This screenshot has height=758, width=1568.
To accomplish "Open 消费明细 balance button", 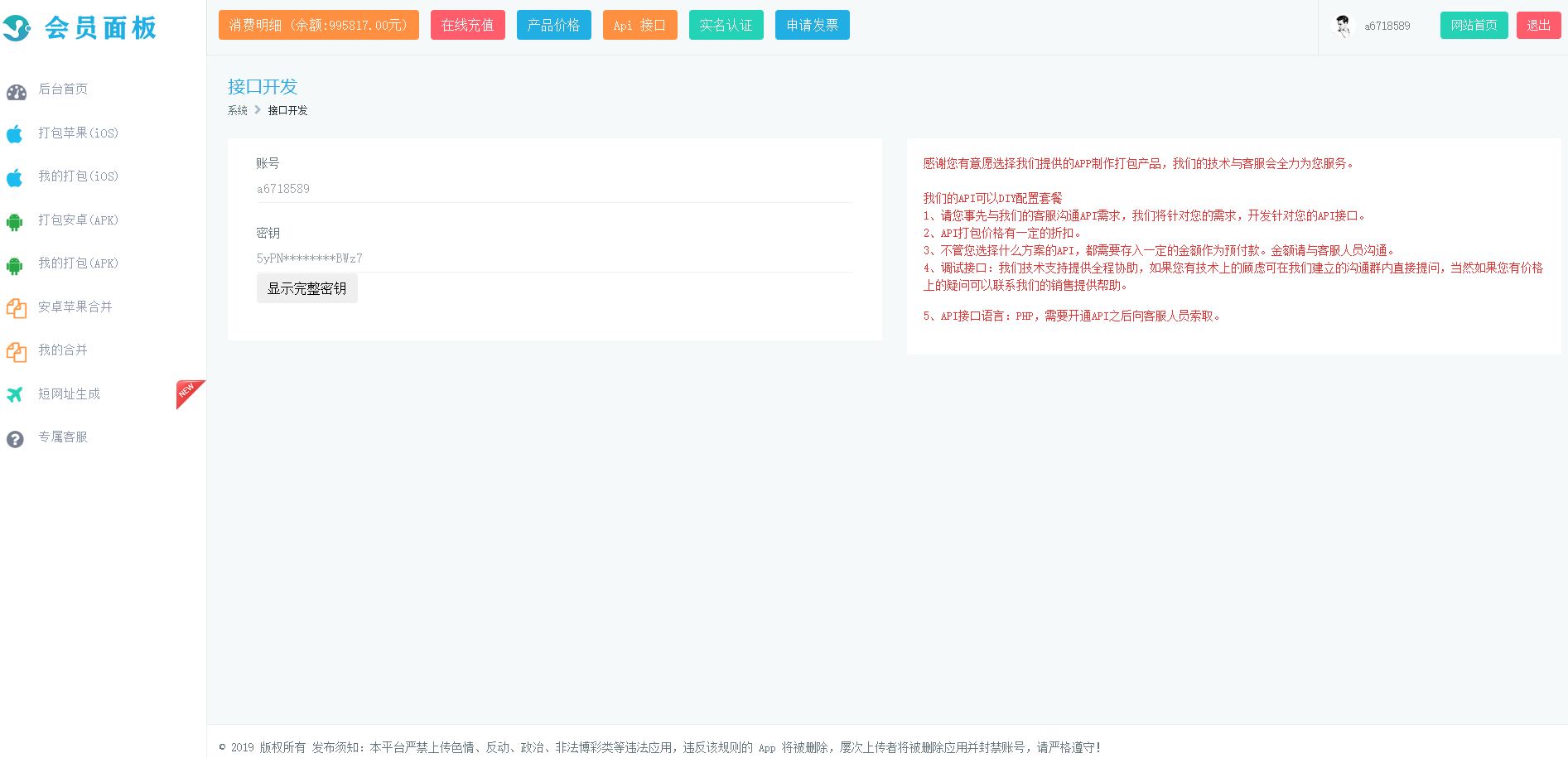I will pos(319,25).
